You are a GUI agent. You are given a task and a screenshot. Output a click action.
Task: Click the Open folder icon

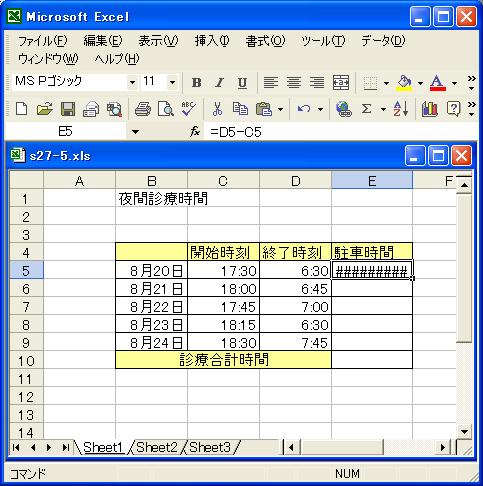(x=45, y=109)
